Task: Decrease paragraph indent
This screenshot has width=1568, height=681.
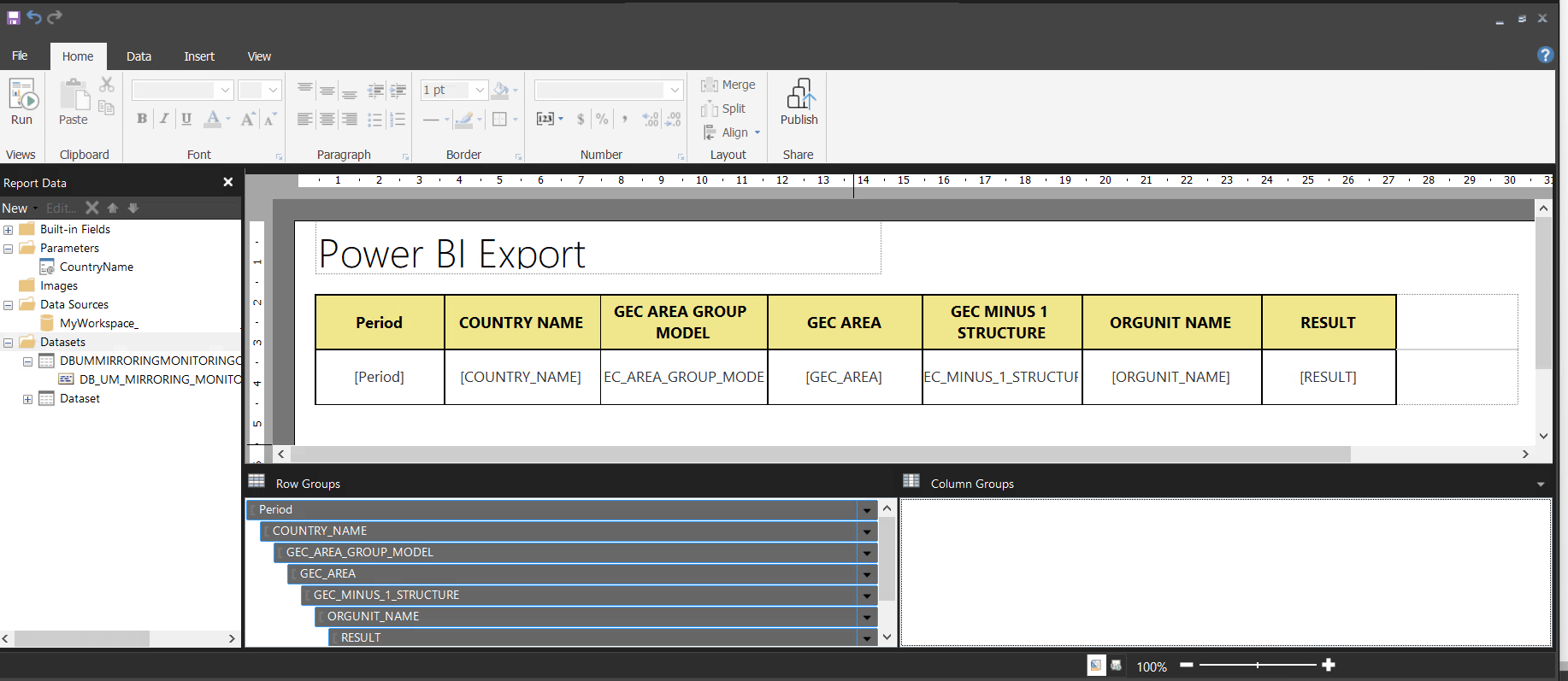Action: coord(375,90)
